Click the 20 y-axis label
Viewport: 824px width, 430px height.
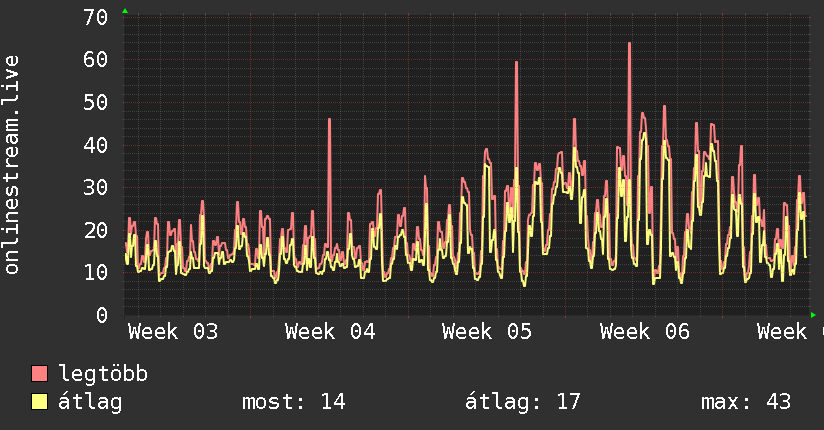[96, 230]
